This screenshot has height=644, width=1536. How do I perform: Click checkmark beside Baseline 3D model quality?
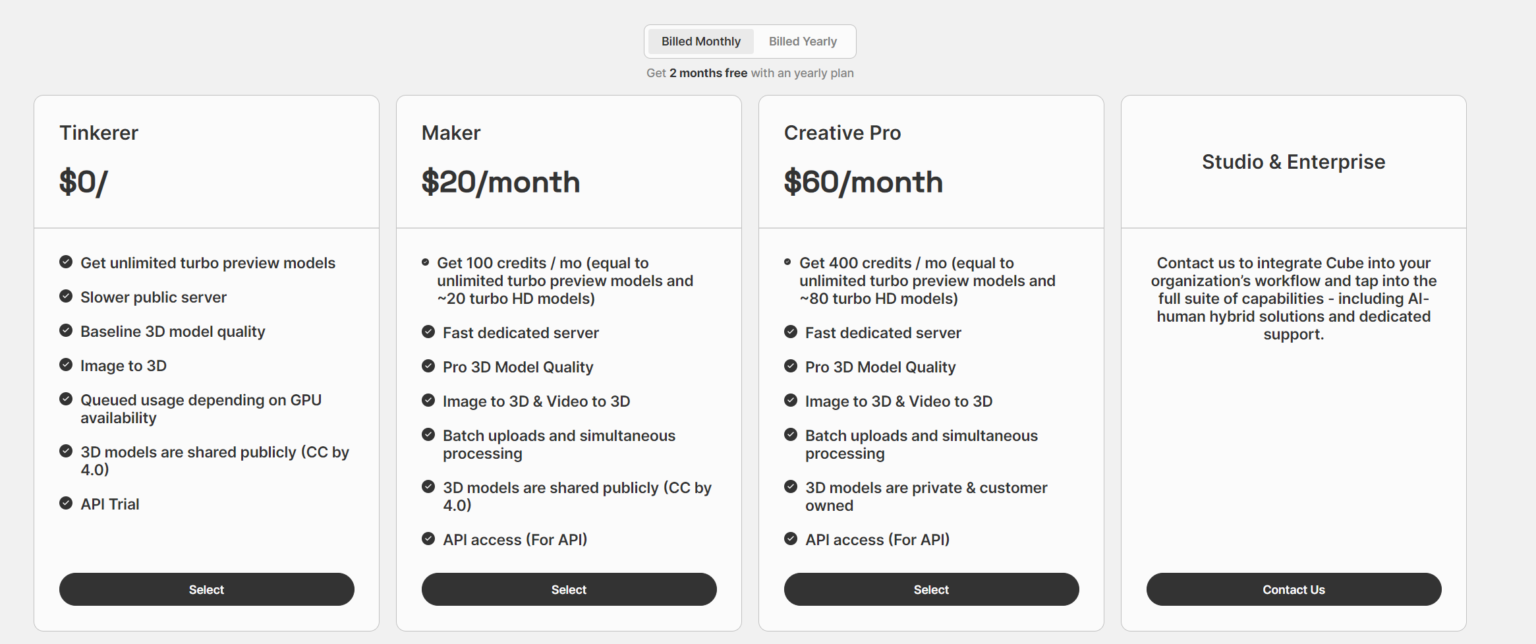coord(66,331)
